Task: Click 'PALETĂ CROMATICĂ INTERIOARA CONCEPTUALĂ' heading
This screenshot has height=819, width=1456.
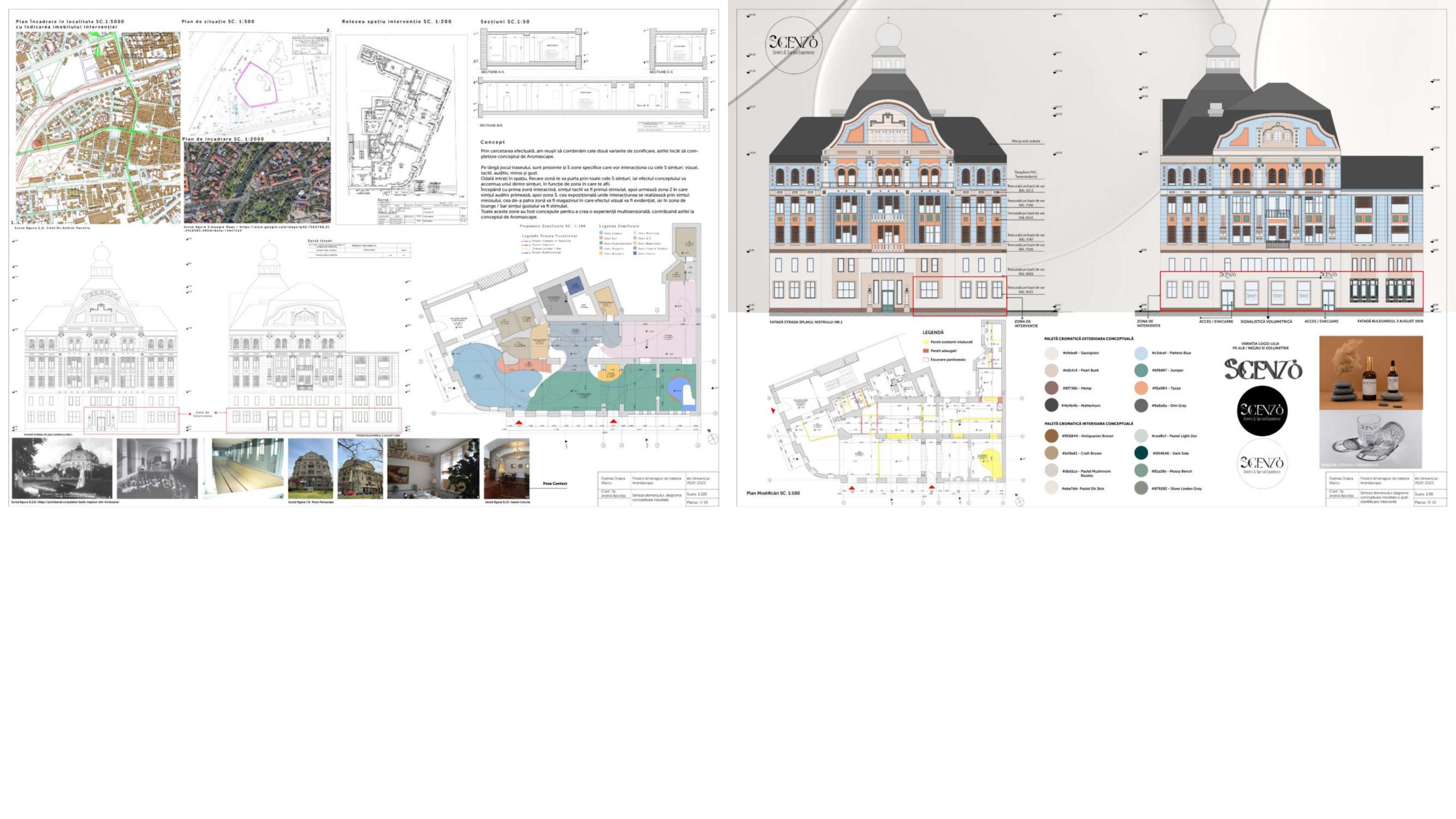Action: pyautogui.click(x=1089, y=424)
